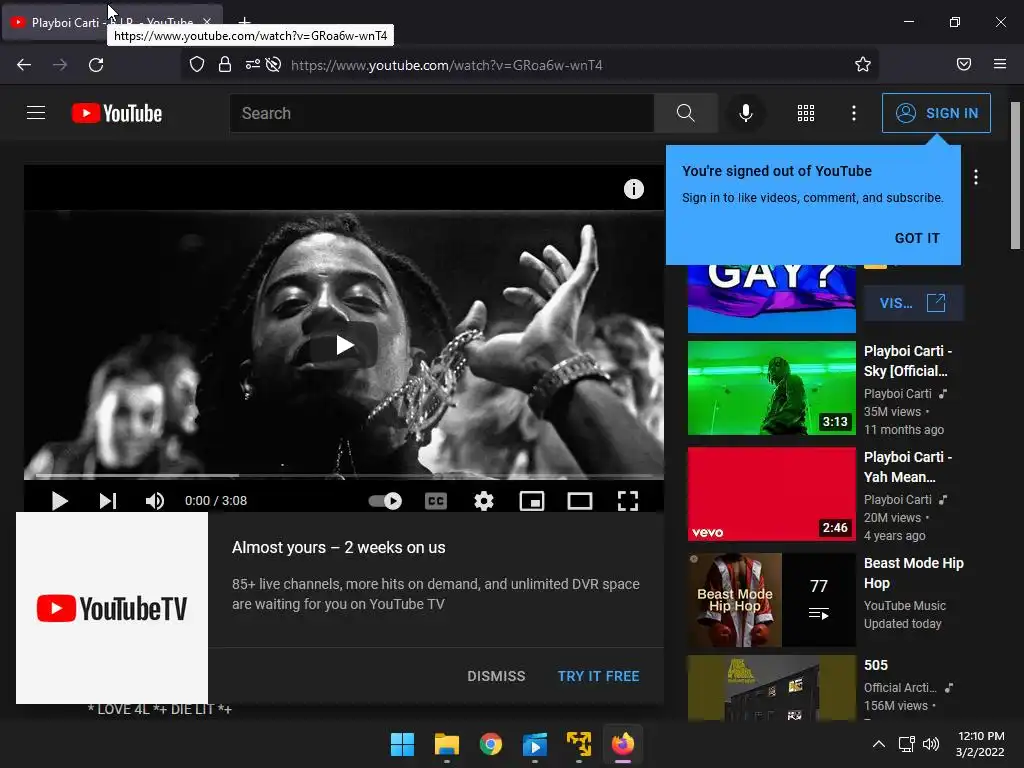Reload the current page
The width and height of the screenshot is (1024, 768).
click(x=96, y=65)
